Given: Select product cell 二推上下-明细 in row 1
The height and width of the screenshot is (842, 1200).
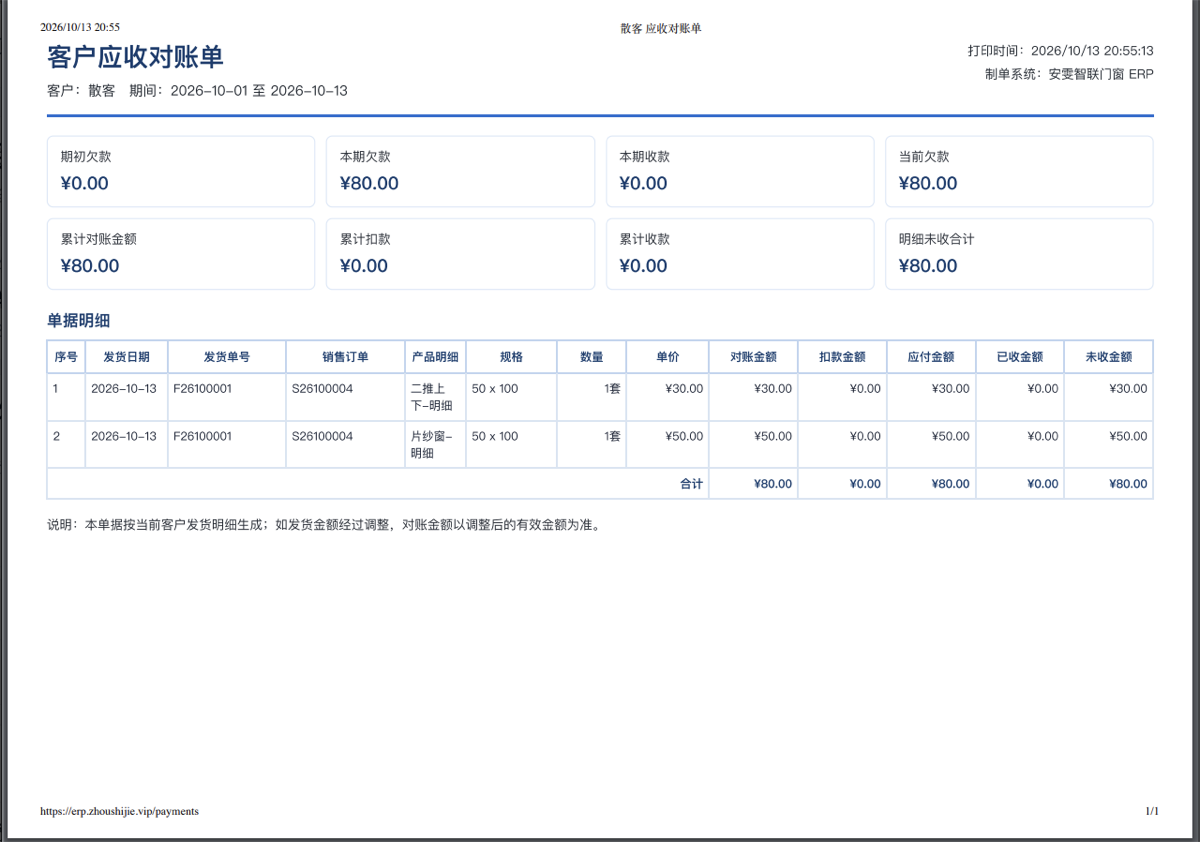Looking at the screenshot, I should click(x=434, y=397).
